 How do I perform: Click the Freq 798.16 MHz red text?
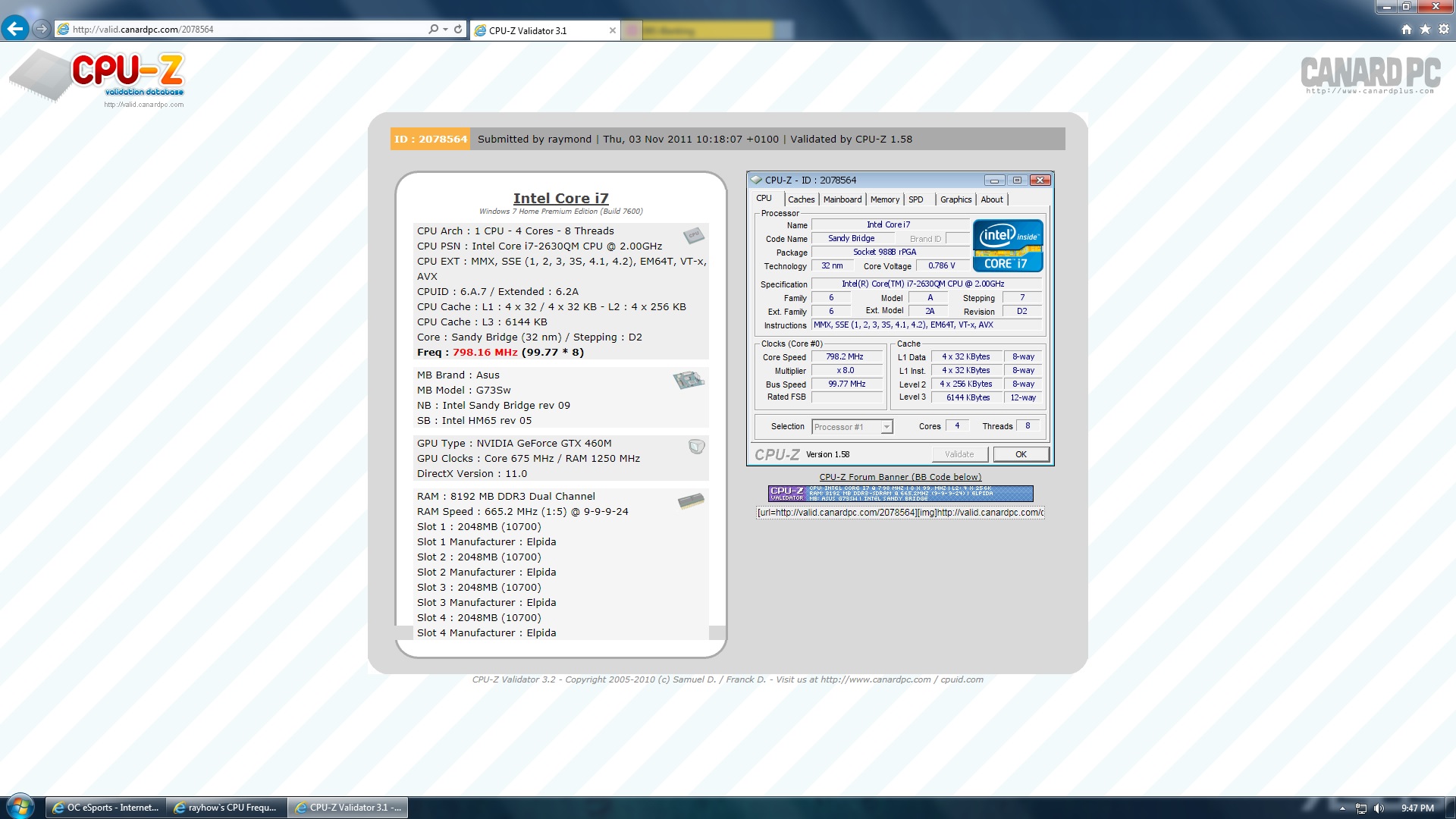coord(485,352)
